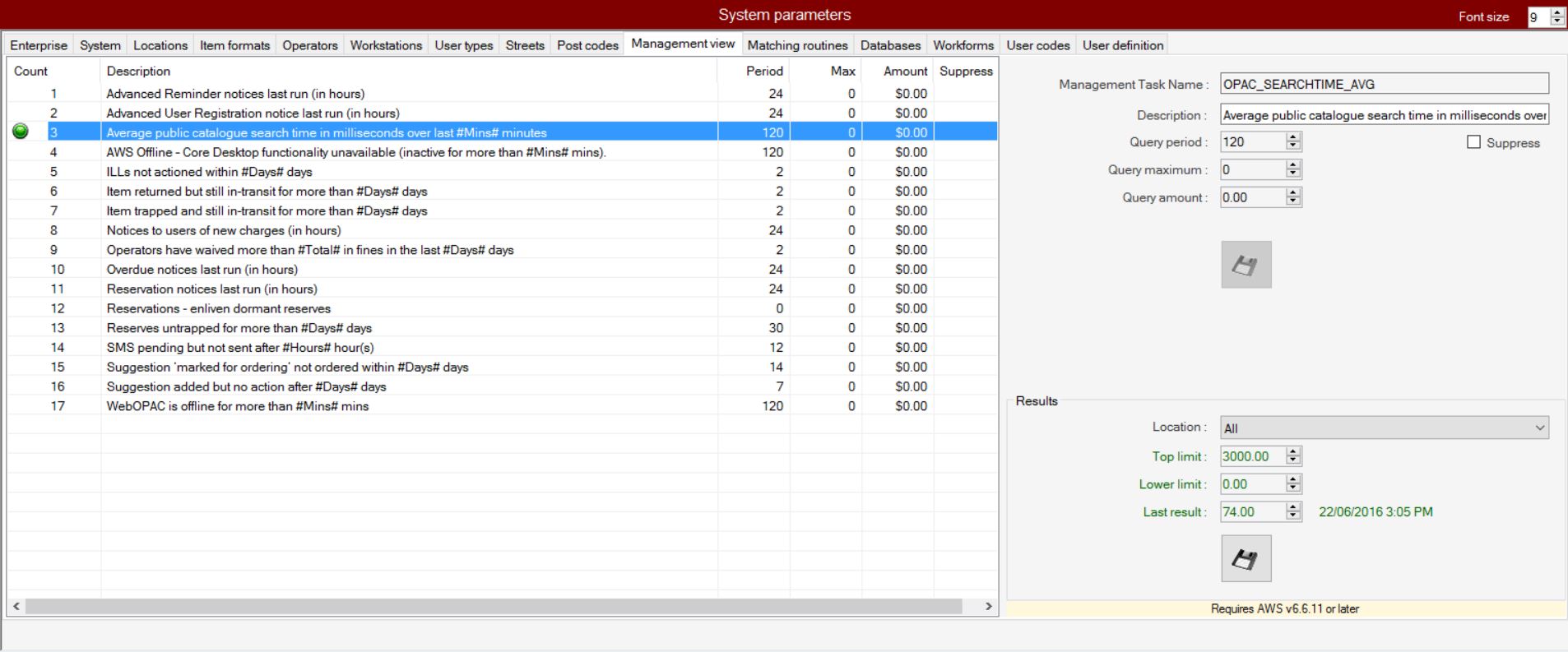This screenshot has width=1568, height=652.
Task: Click the scroll right arrow under the list
Action: pyautogui.click(x=989, y=606)
